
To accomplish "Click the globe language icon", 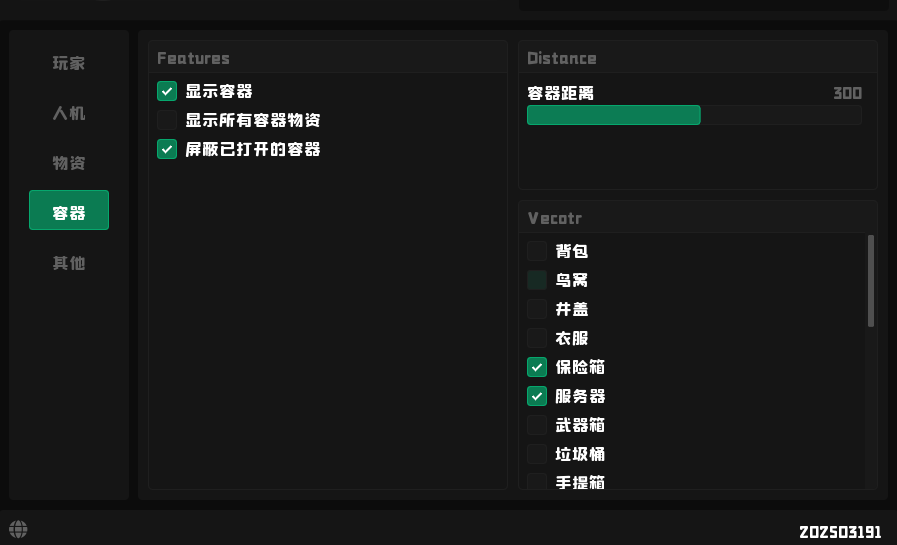I will [x=18, y=529].
